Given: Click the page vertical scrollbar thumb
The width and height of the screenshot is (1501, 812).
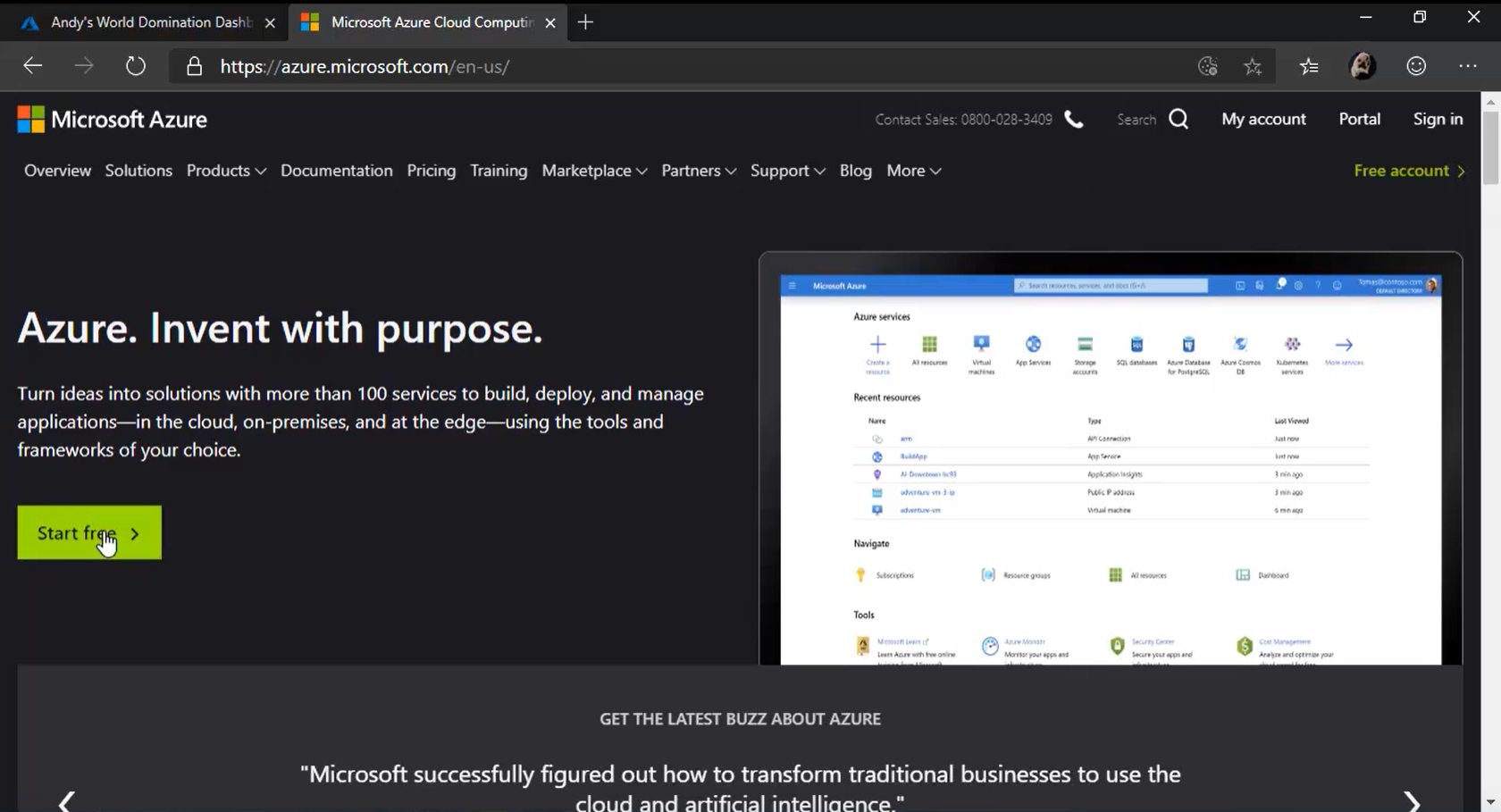Looking at the screenshot, I should click(1490, 148).
